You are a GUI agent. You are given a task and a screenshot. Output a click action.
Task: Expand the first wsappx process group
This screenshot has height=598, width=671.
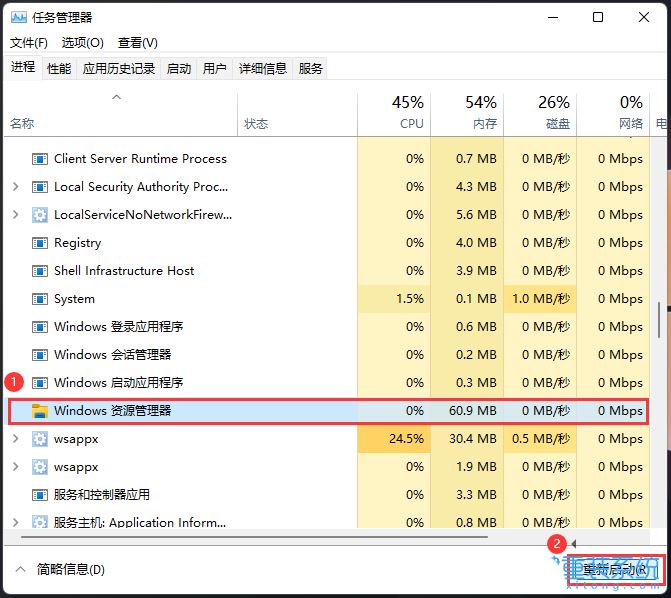click(15, 439)
